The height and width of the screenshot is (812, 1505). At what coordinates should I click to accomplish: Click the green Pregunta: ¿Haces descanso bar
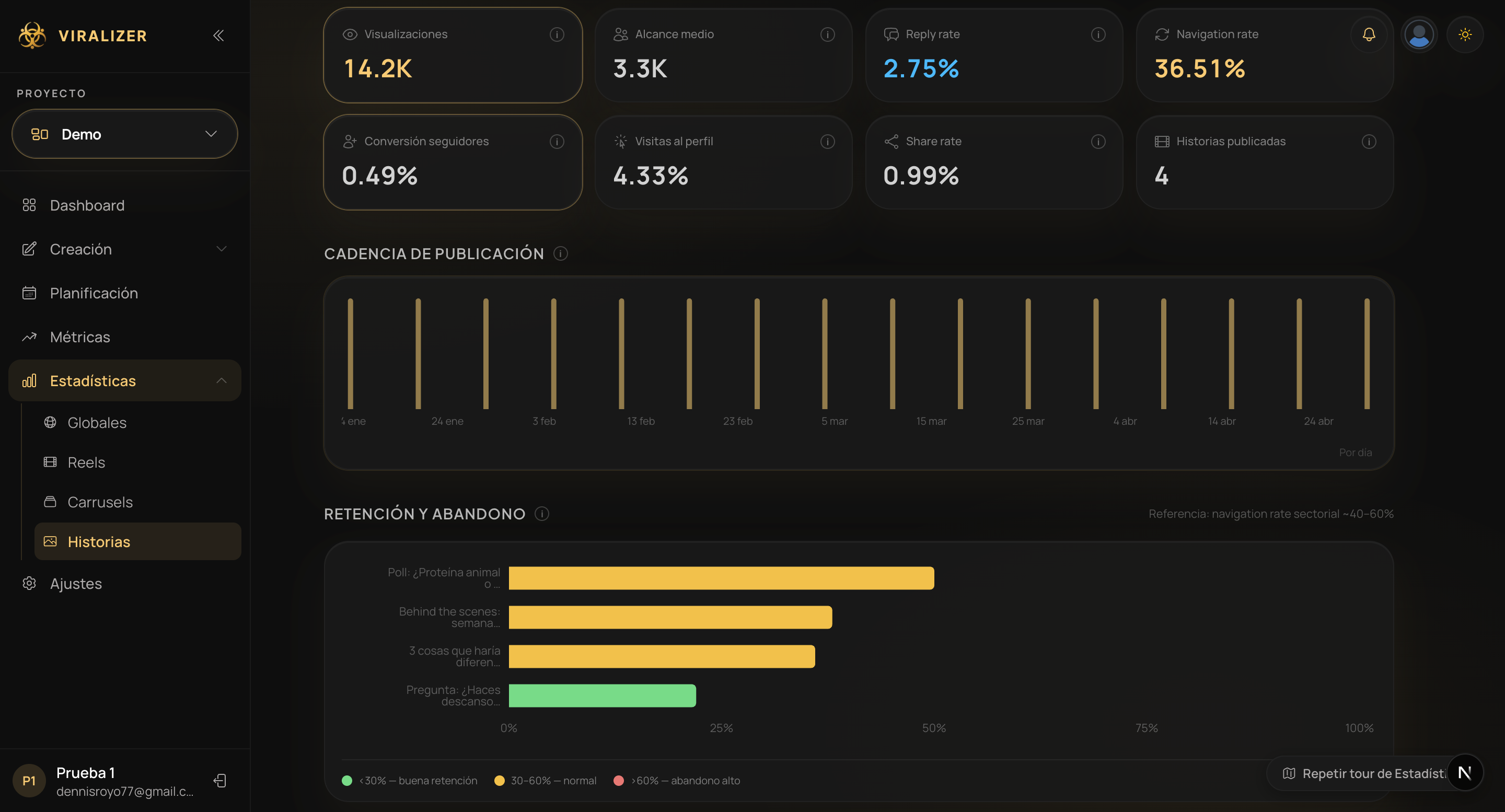[x=602, y=695]
